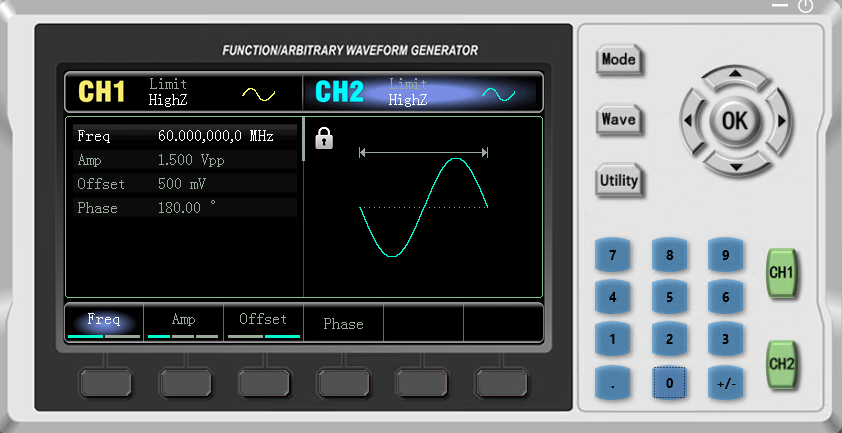Click the down arrow navigation key
The width and height of the screenshot is (842, 433).
[x=736, y=164]
